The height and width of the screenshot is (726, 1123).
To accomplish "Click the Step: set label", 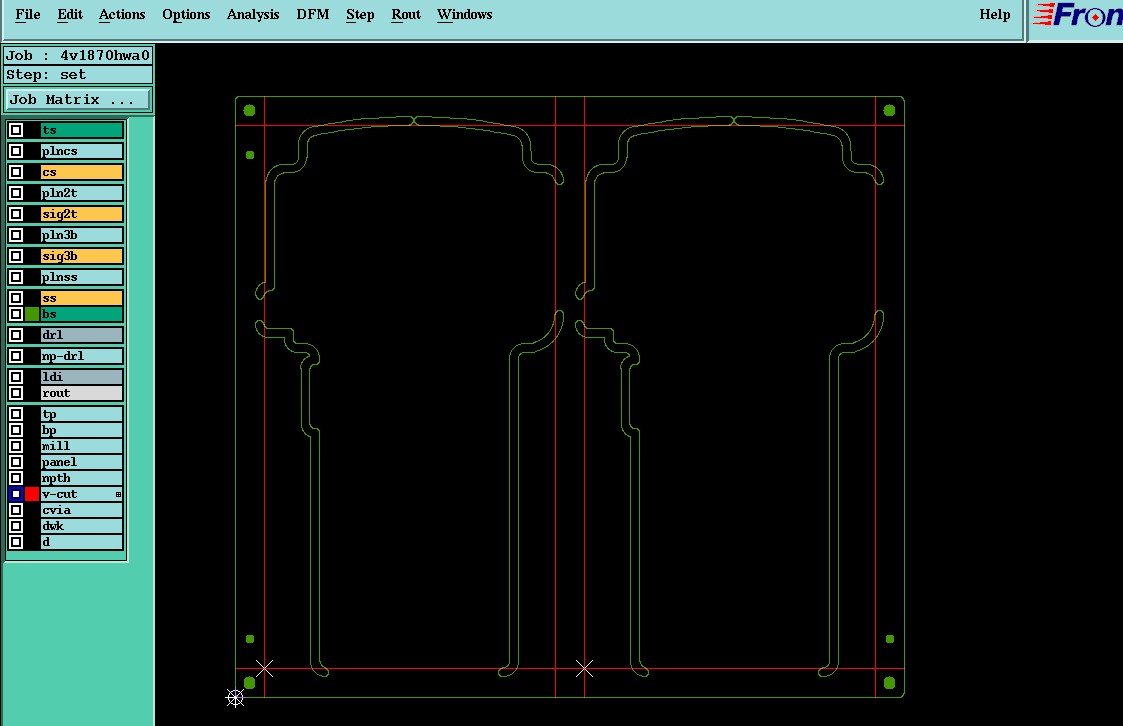I will point(78,74).
